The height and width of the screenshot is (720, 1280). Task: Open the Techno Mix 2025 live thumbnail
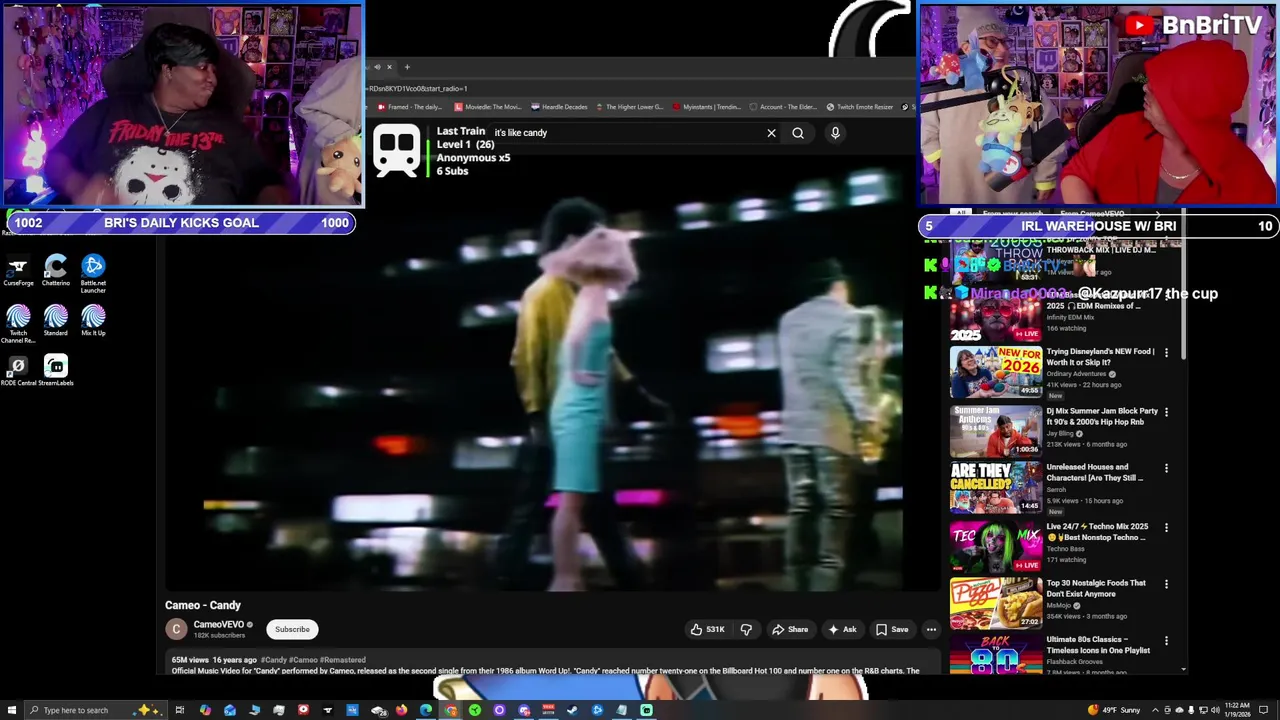[995, 545]
